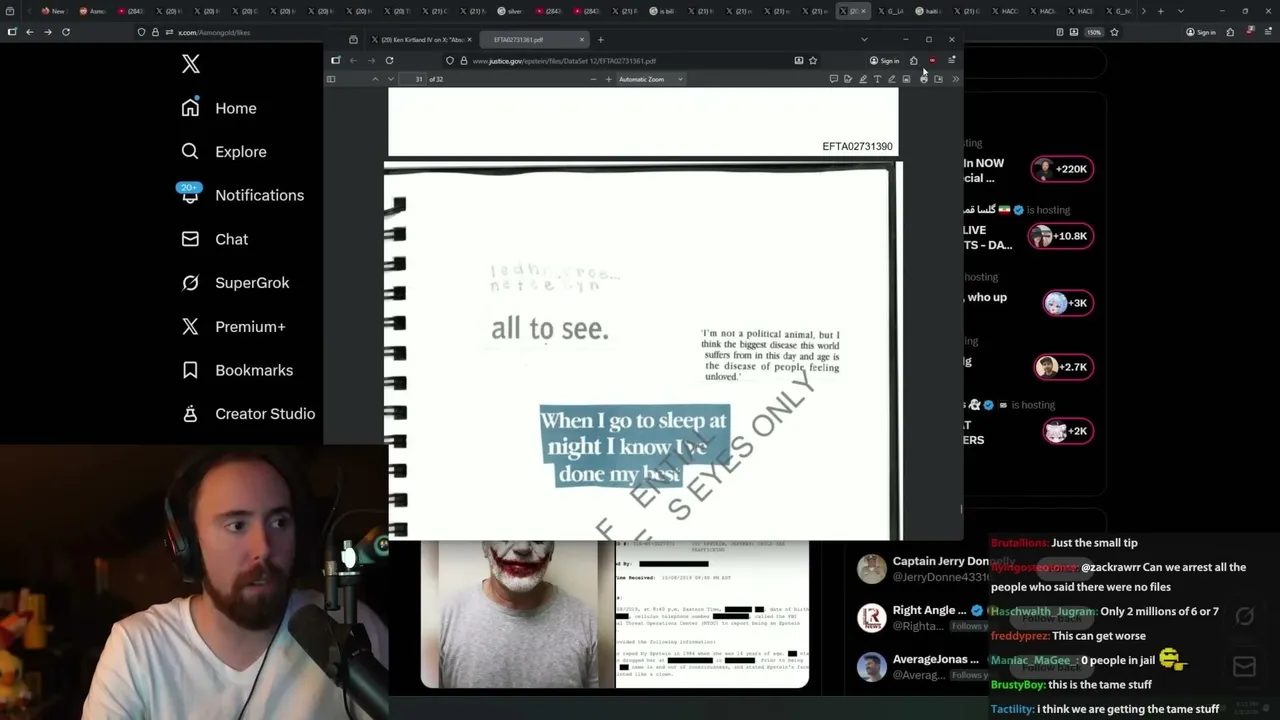Switch to the 'haiti' background browser tab
This screenshot has width=1280, height=720.
(x=928, y=11)
